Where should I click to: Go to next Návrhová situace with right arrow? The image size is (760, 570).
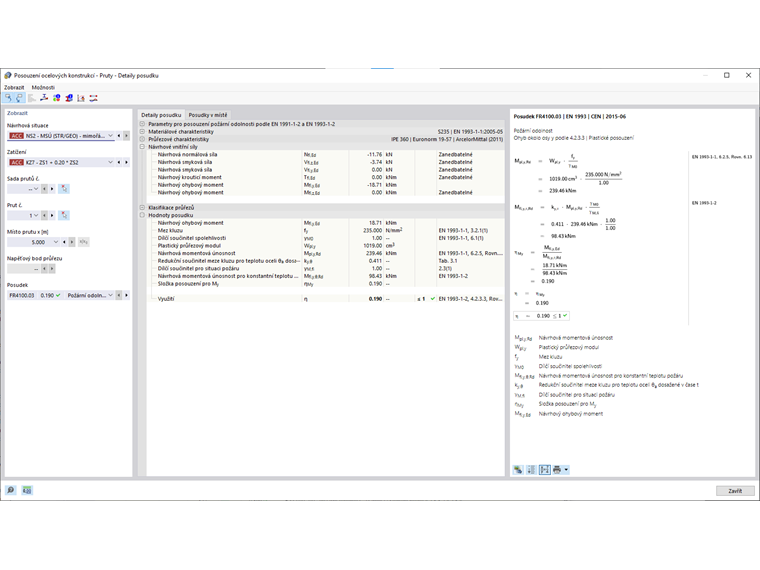click(127, 136)
